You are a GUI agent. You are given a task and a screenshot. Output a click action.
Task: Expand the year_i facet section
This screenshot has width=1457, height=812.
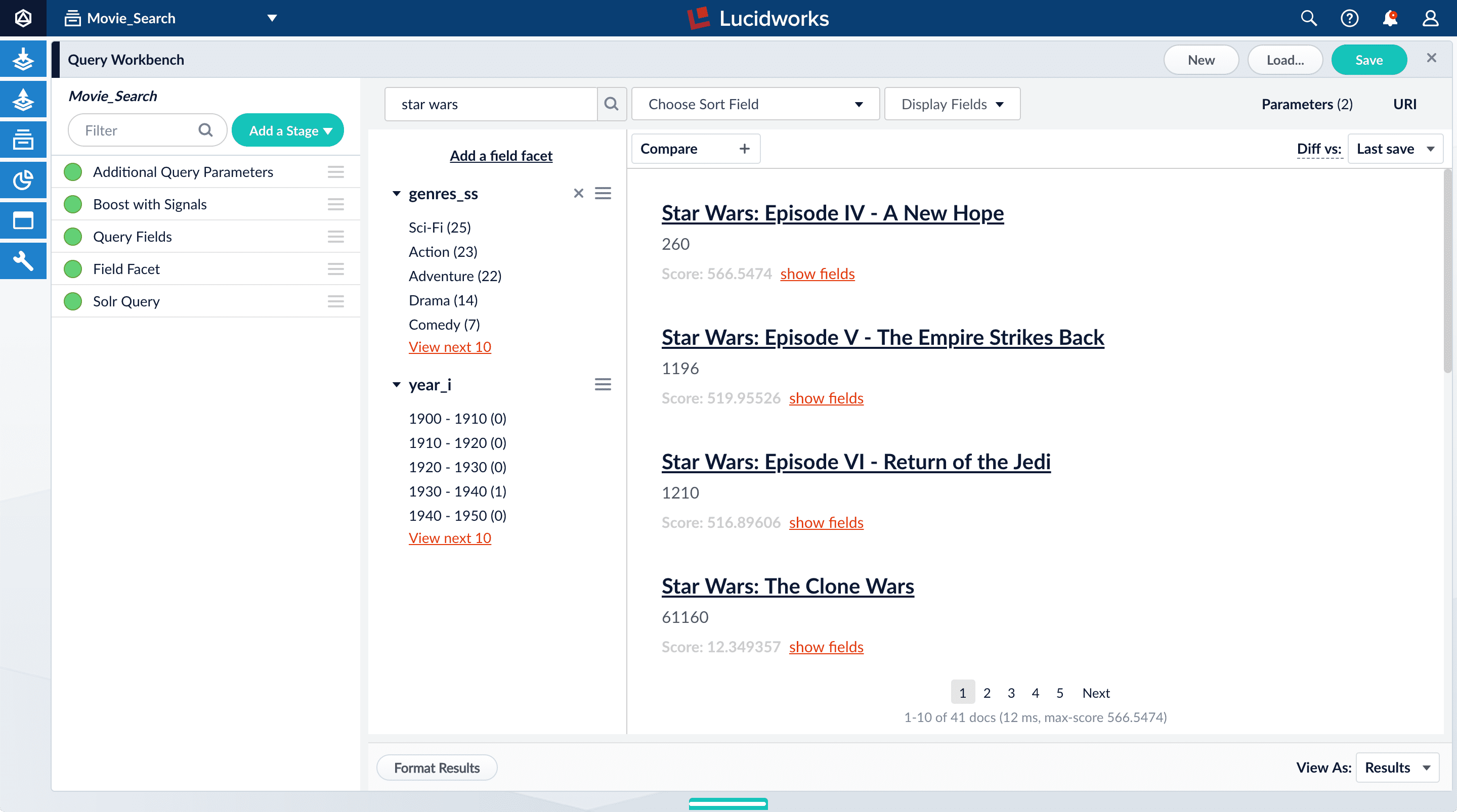pos(397,384)
